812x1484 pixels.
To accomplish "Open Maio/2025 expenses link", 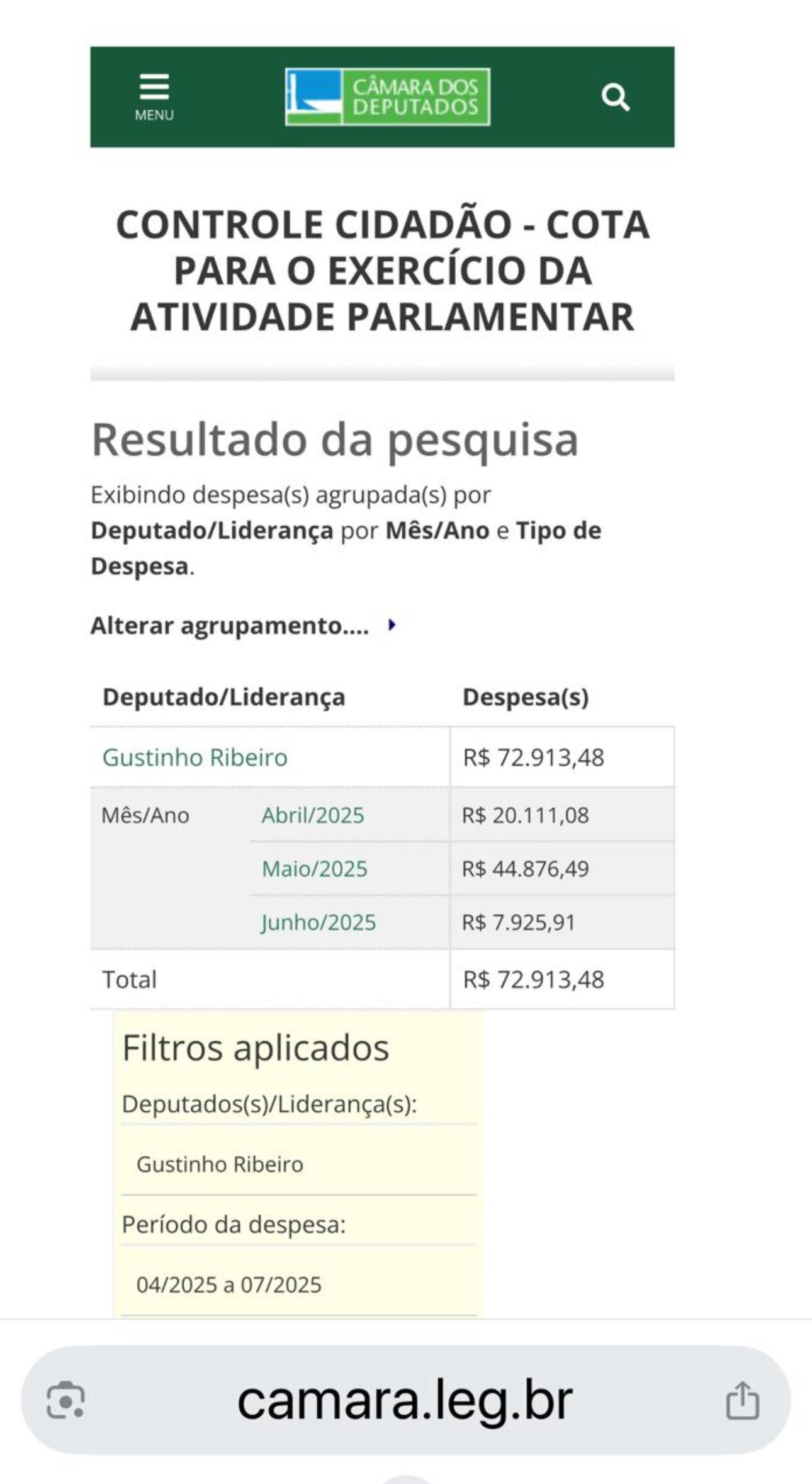I will (314, 869).
